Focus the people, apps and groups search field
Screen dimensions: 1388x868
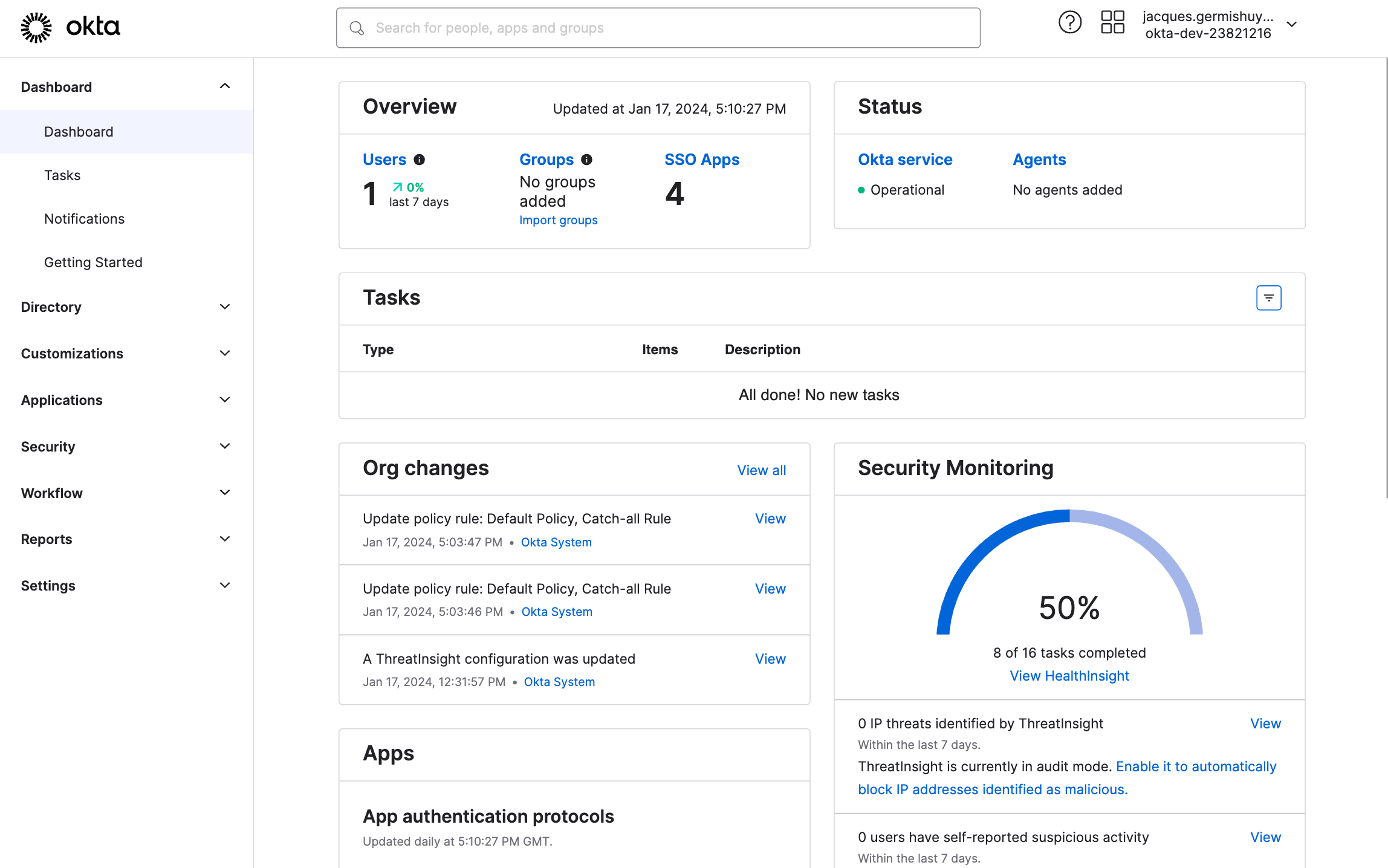point(665,28)
